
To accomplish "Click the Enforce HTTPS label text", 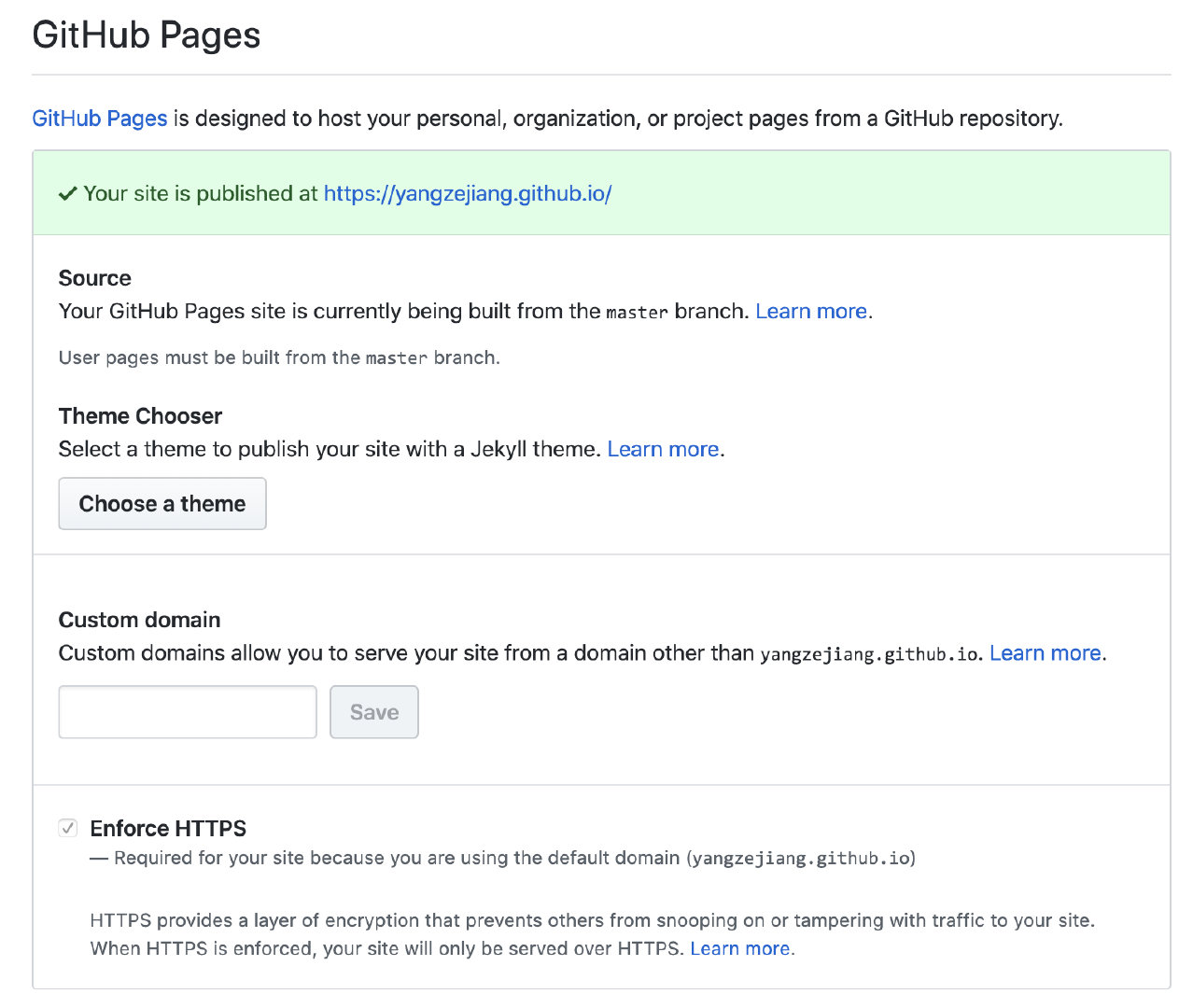I will coord(168,828).
